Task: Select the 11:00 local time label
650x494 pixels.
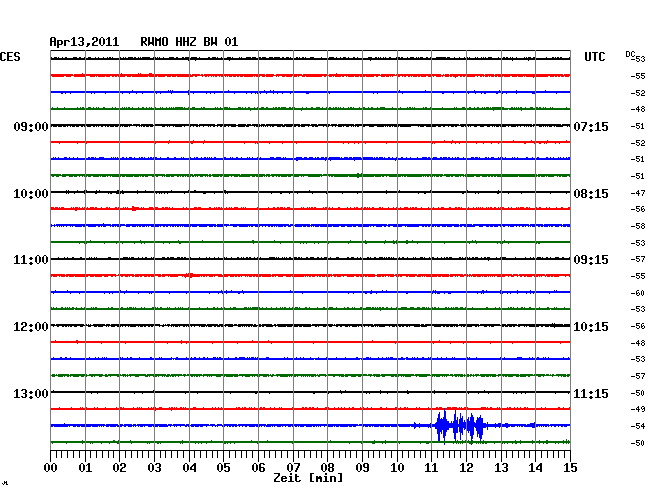Action: pos(31,260)
